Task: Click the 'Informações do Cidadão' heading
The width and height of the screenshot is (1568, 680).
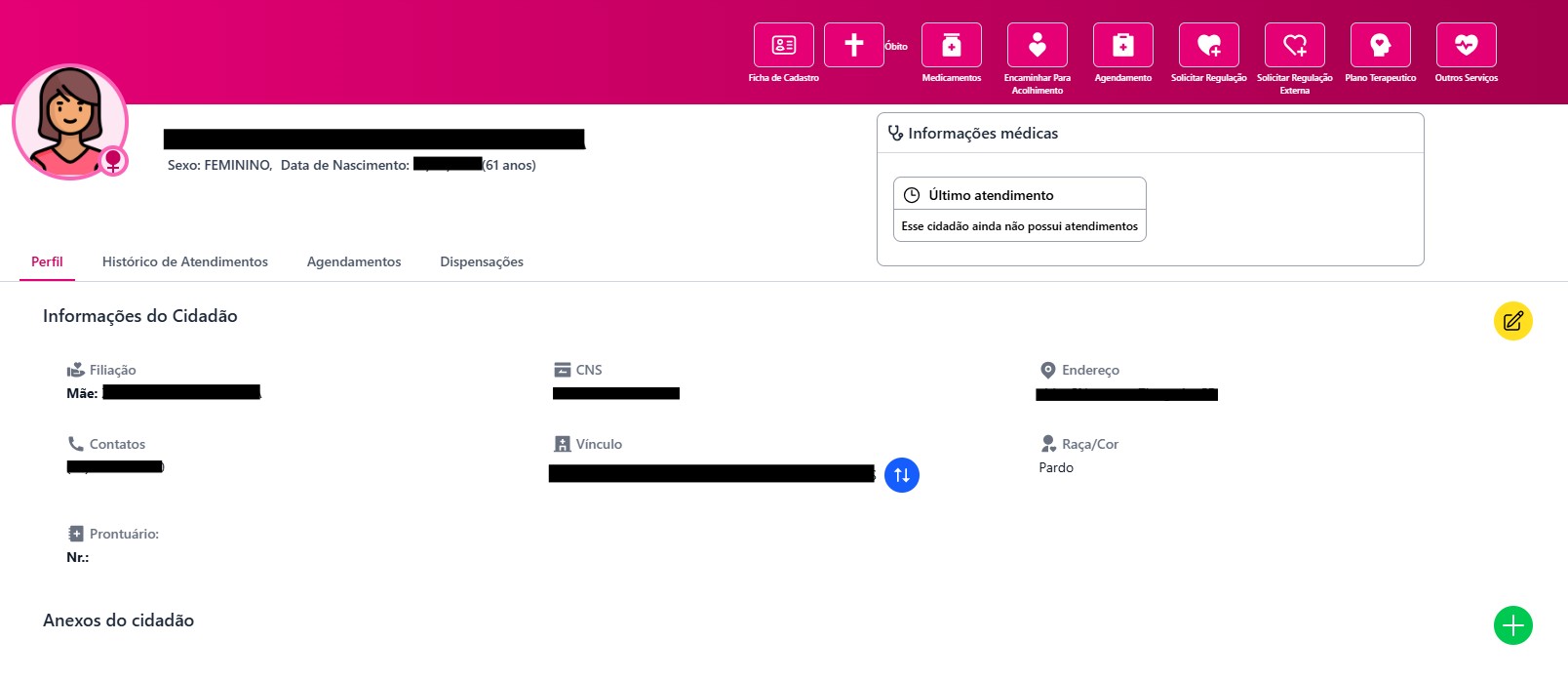Action: coord(140,316)
